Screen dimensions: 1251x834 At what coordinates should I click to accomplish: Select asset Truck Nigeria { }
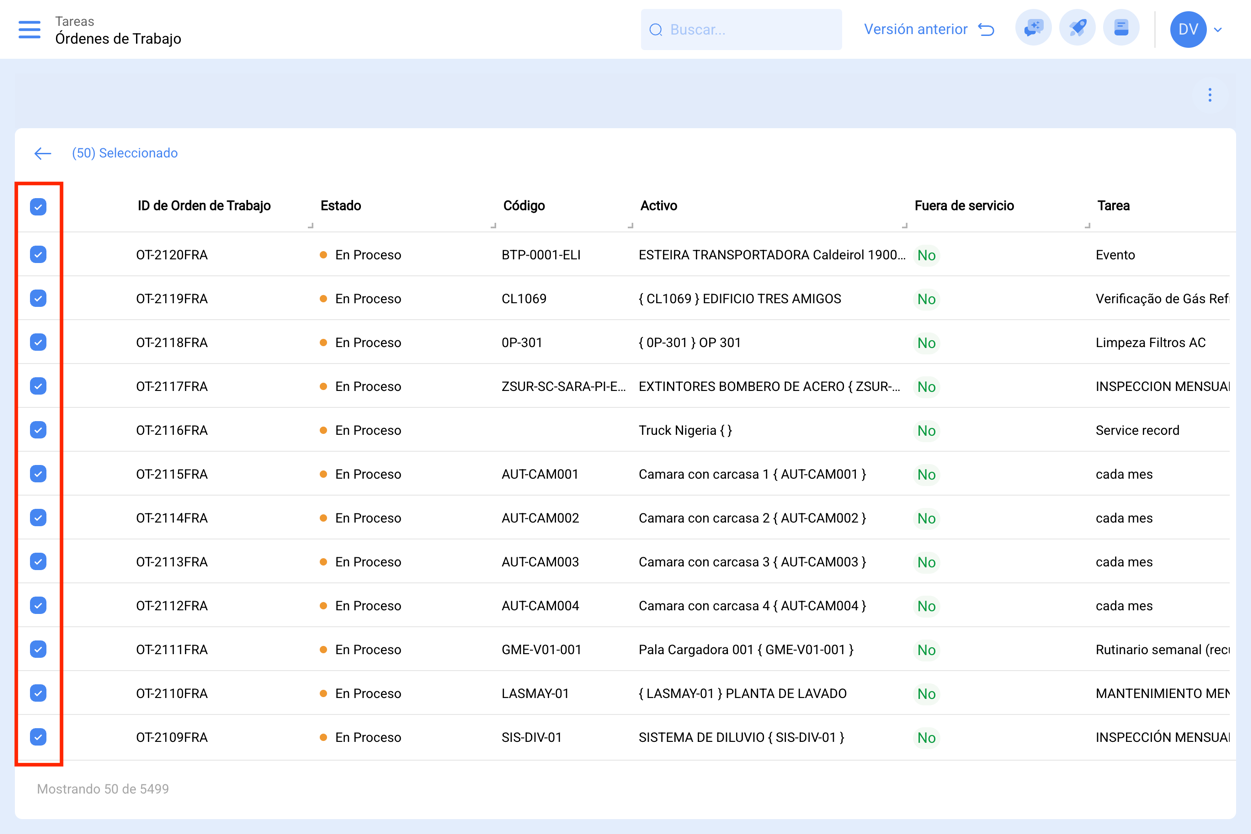click(685, 431)
